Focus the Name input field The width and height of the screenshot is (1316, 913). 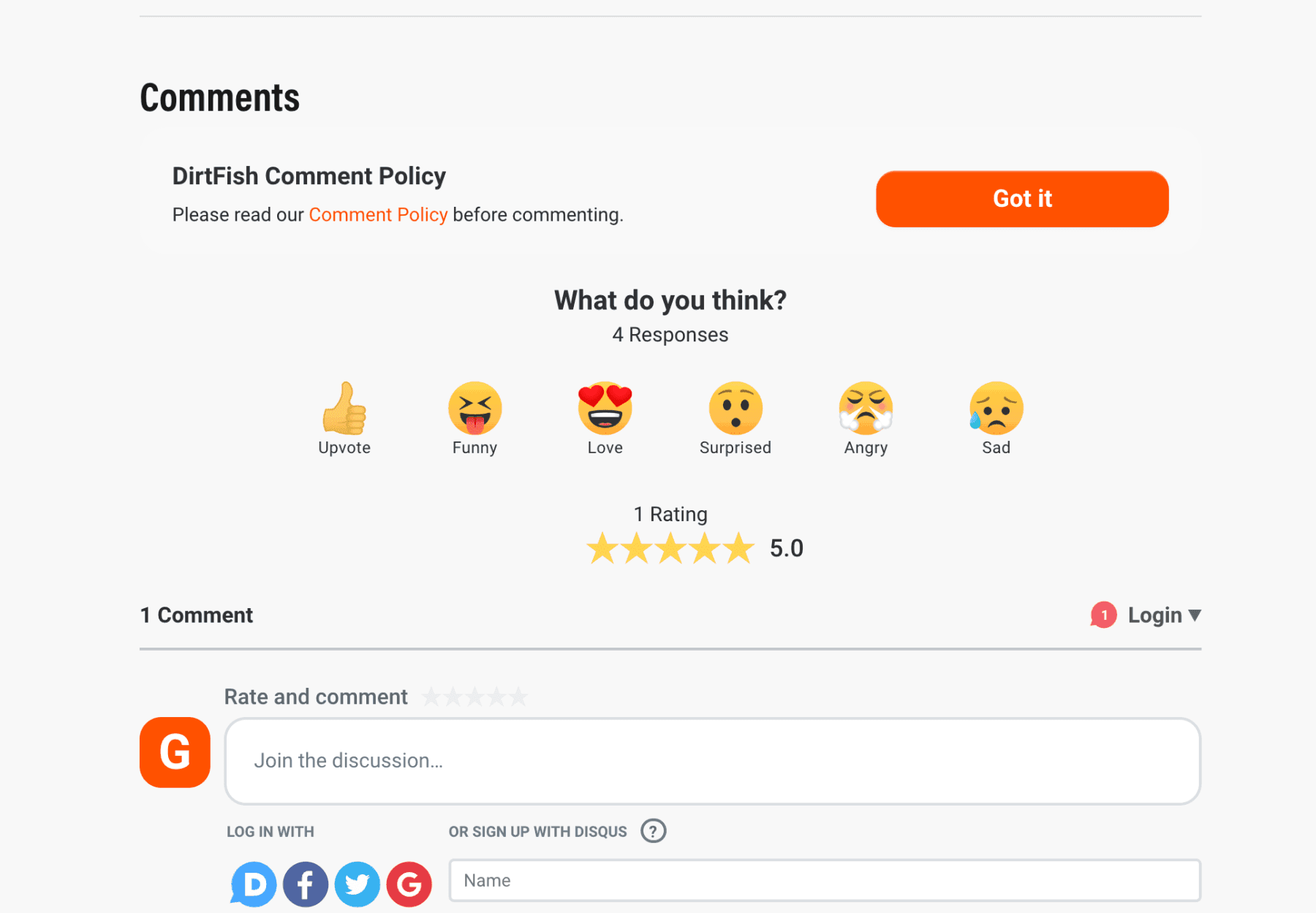click(x=824, y=880)
